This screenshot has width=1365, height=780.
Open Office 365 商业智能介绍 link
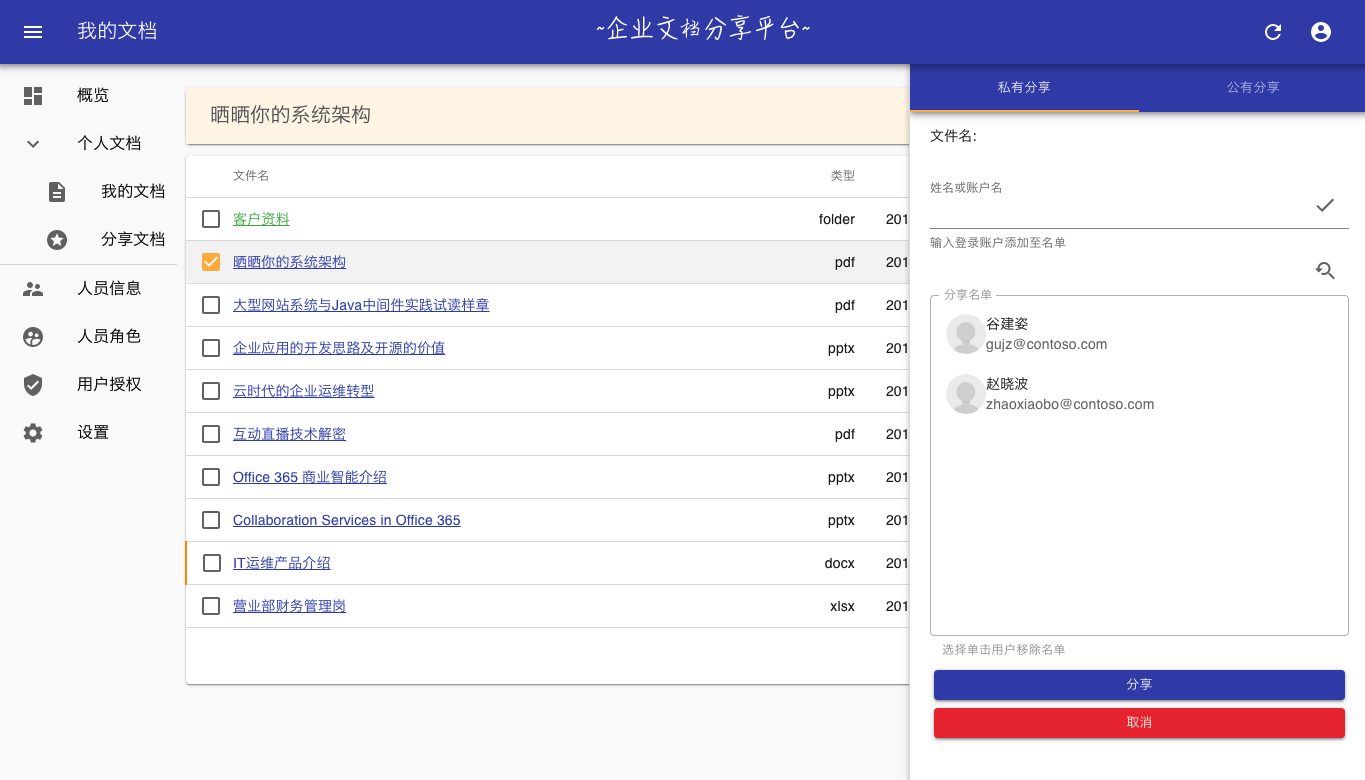click(310, 477)
